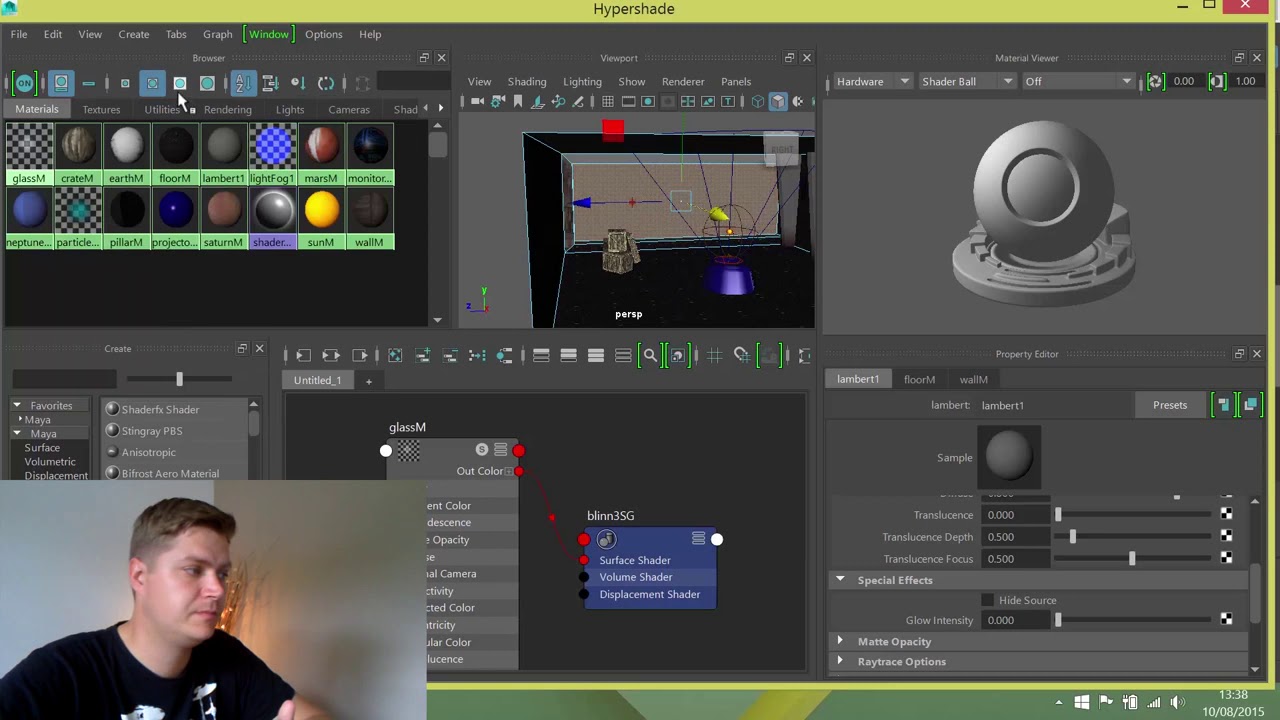Viewport: 1280px width, 720px height.
Task: Select the earthM material swatch
Action: click(x=126, y=154)
